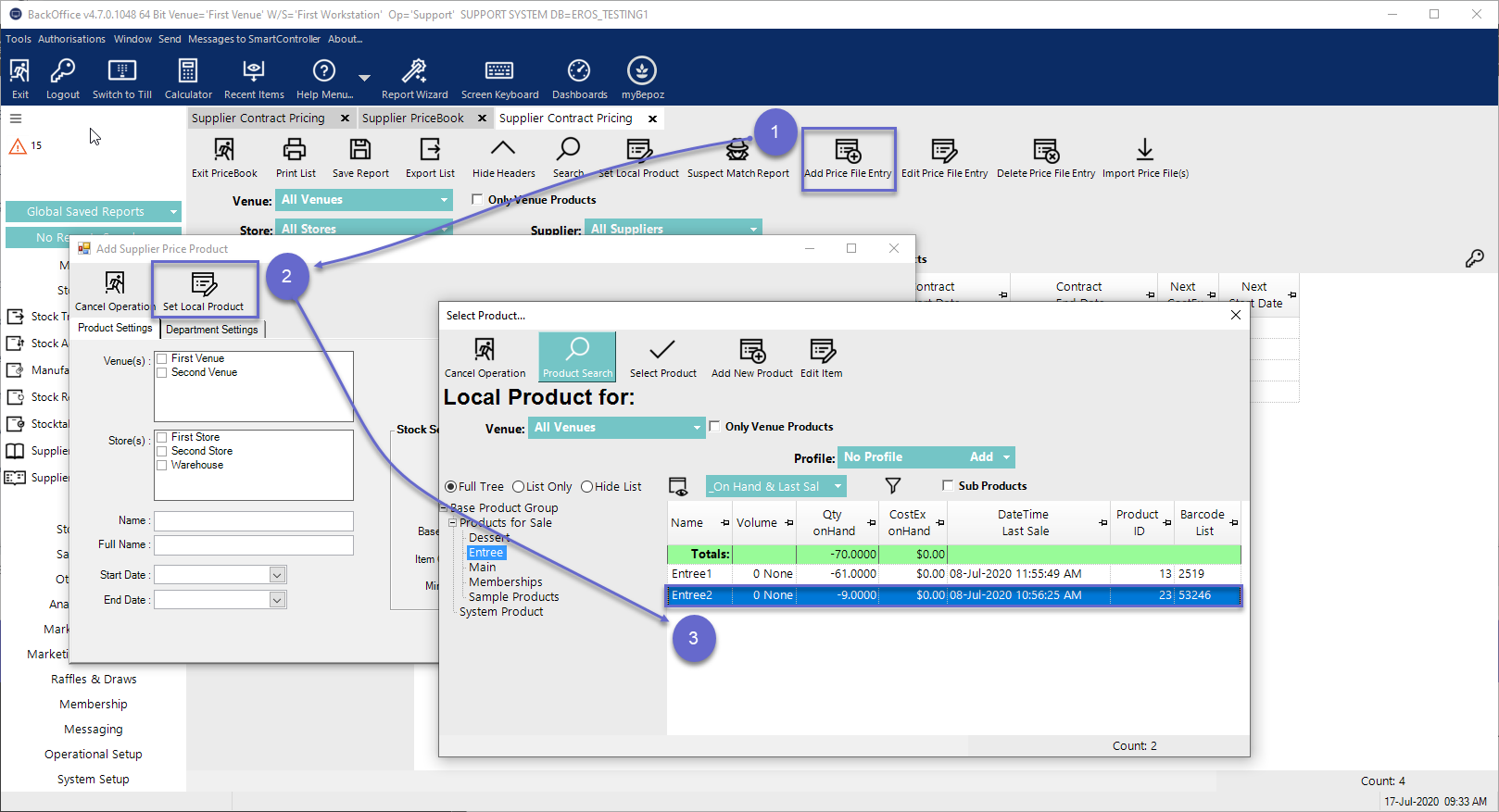
Task: Enable the Sub Products checkbox
Action: (x=948, y=485)
